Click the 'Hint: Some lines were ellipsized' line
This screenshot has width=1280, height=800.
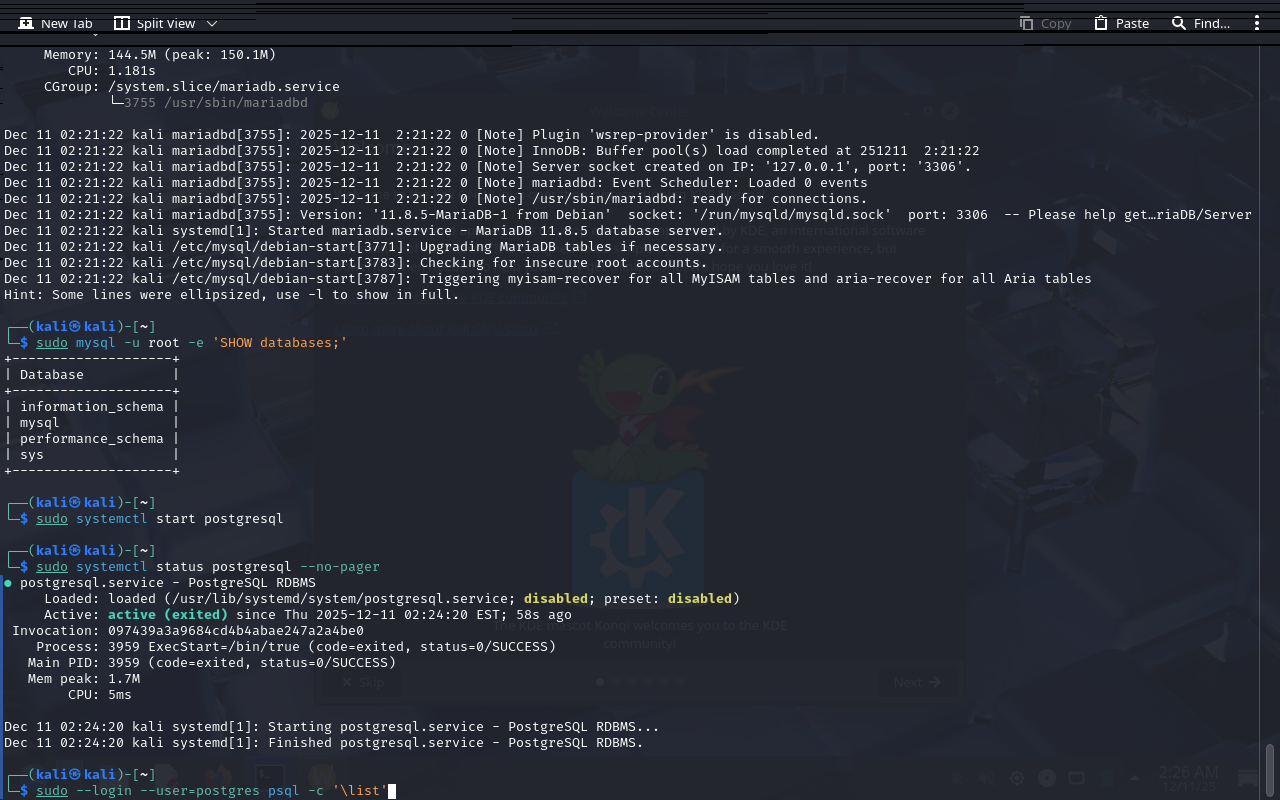[x=231, y=295]
